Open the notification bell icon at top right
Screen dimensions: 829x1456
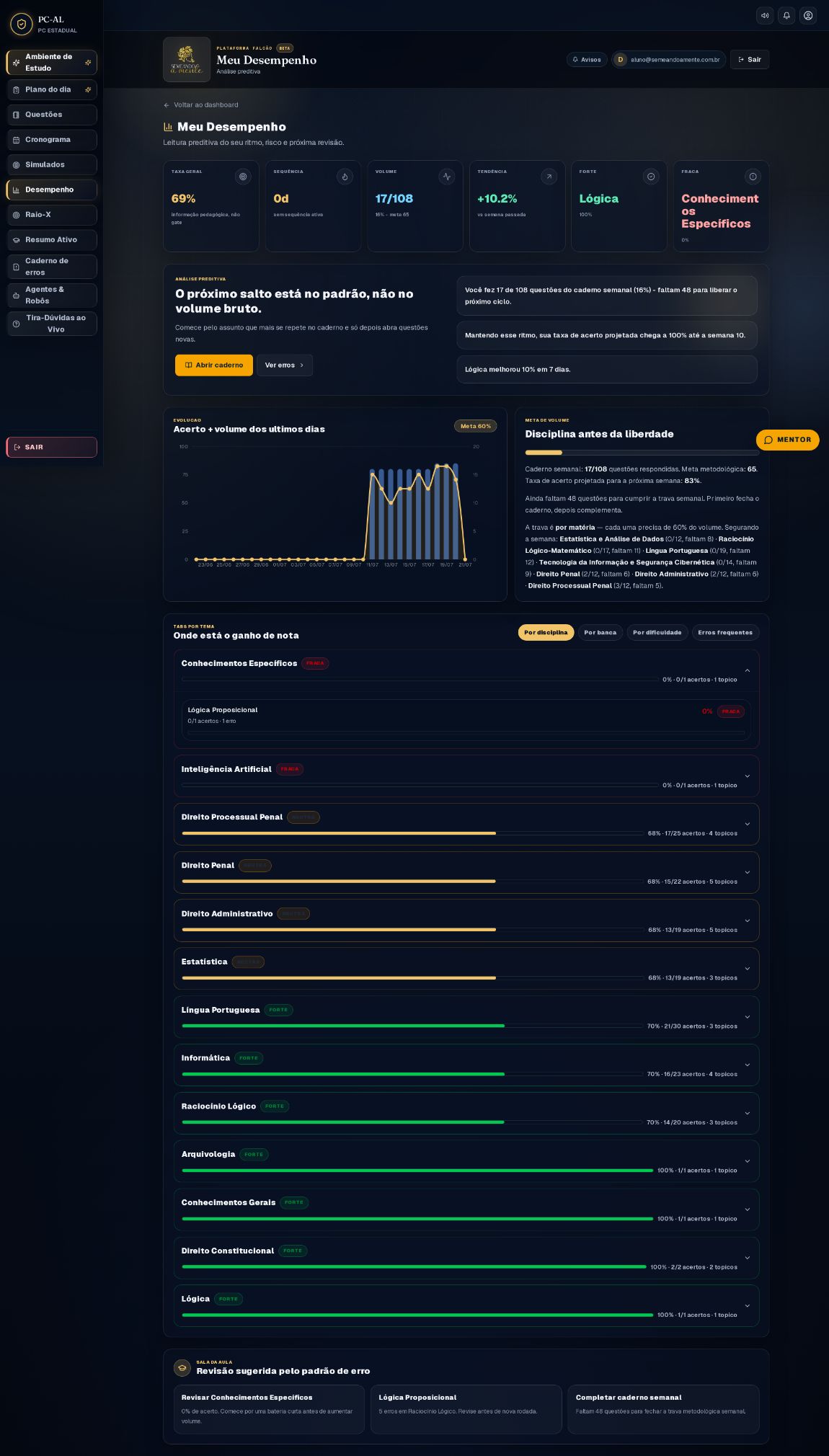786,15
